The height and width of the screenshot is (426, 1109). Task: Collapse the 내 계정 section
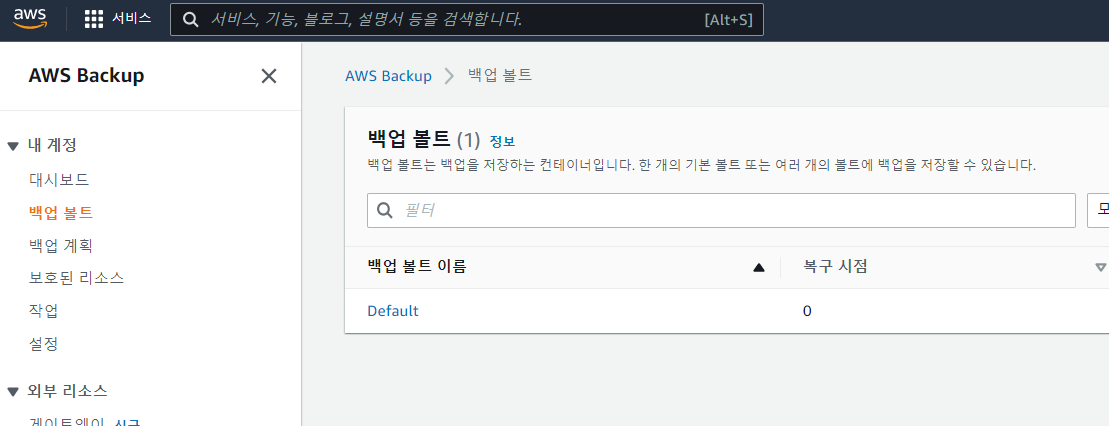coord(12,146)
